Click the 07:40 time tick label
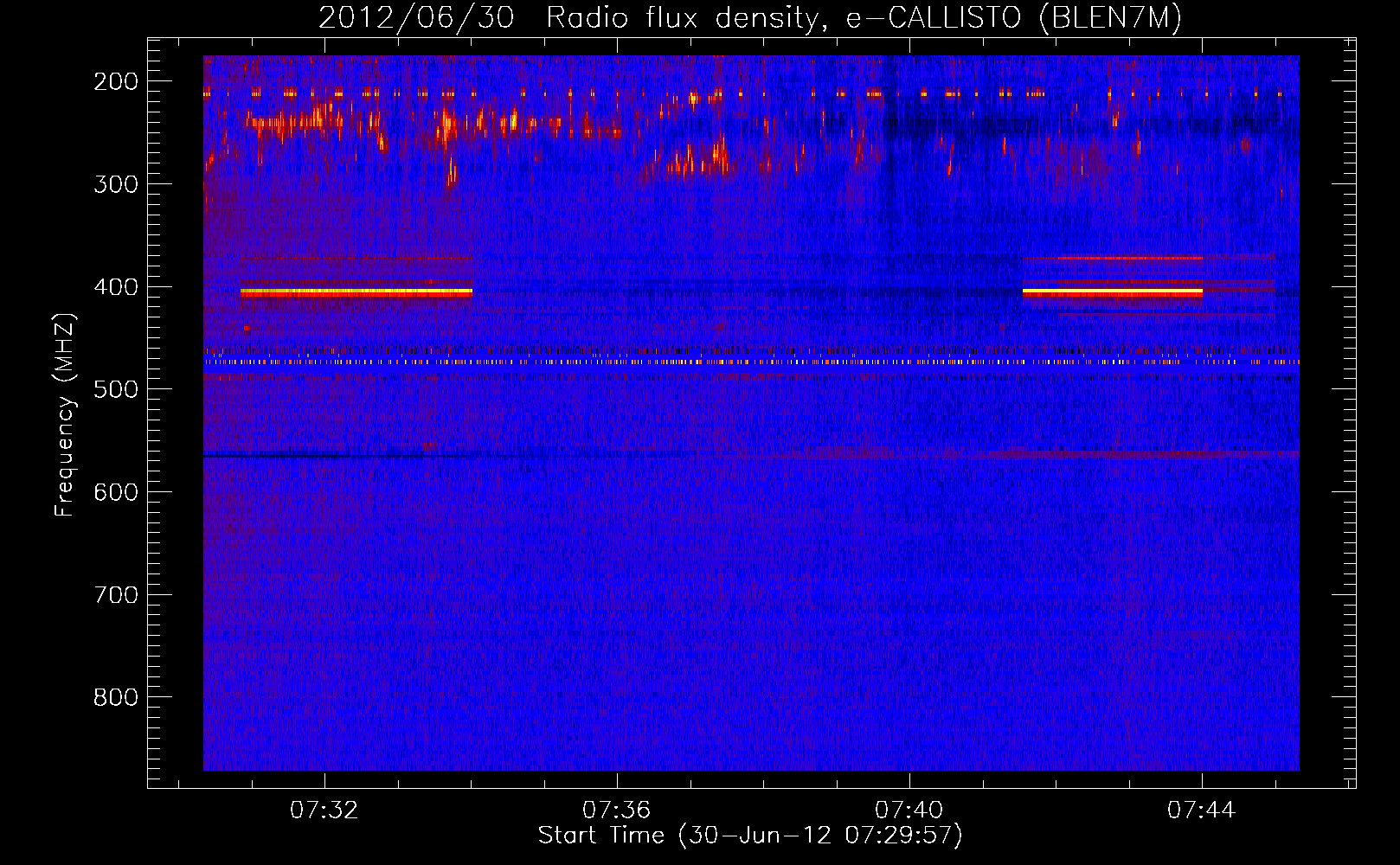The width and height of the screenshot is (1400, 865). (909, 811)
